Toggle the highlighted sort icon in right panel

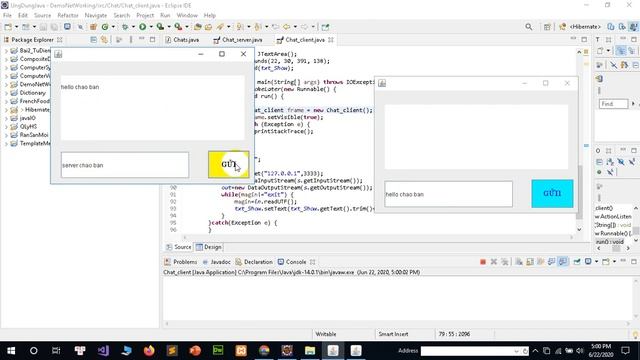(x=620, y=51)
